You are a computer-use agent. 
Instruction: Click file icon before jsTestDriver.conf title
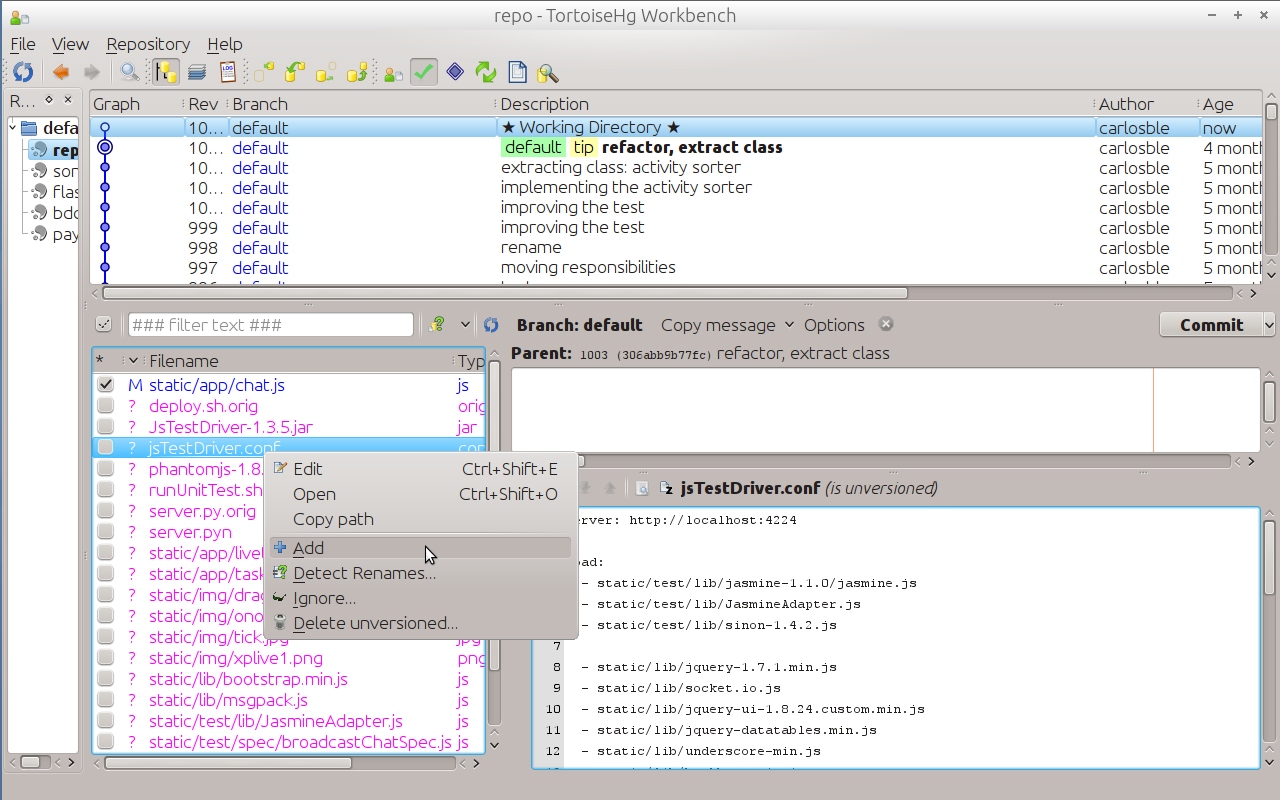coord(666,488)
